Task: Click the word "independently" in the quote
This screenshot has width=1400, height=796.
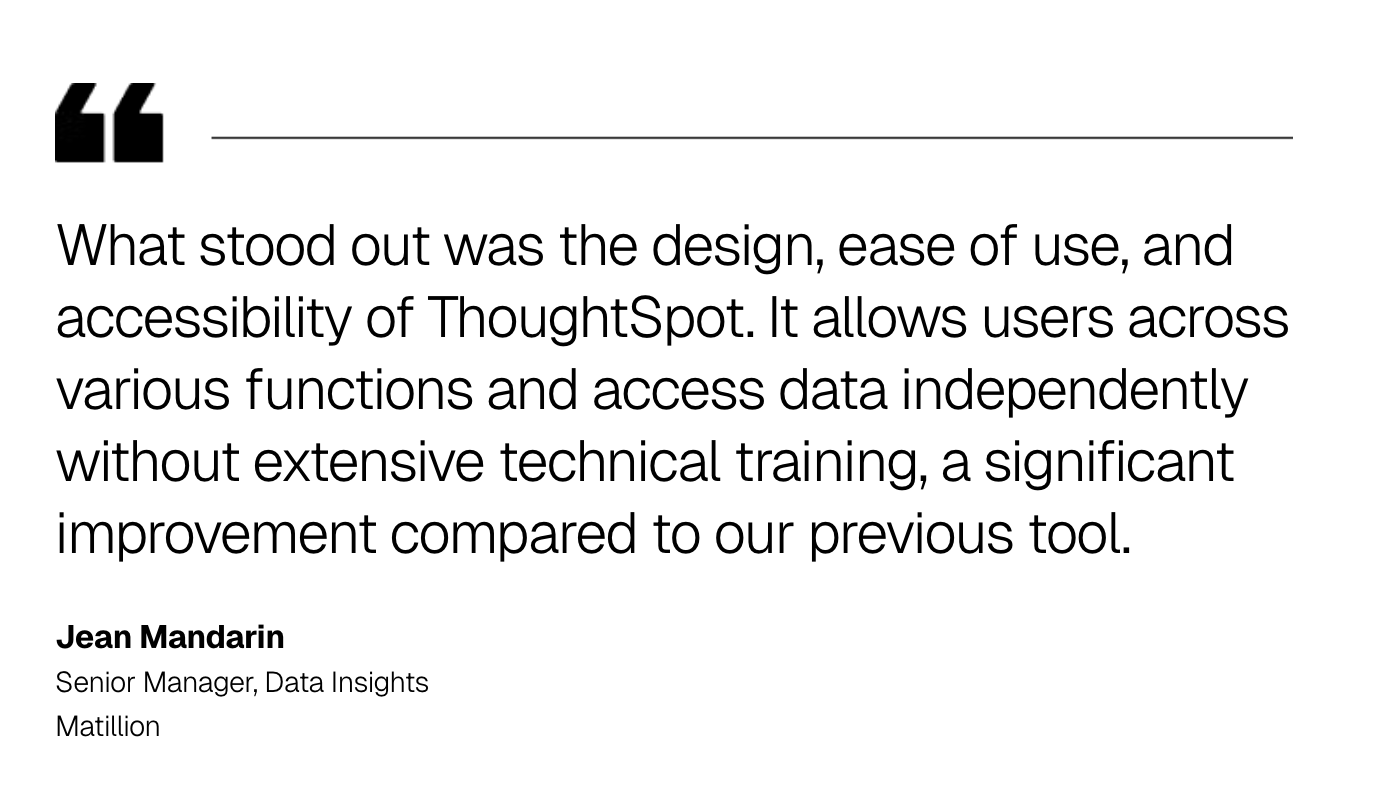Action: click(x=1074, y=390)
